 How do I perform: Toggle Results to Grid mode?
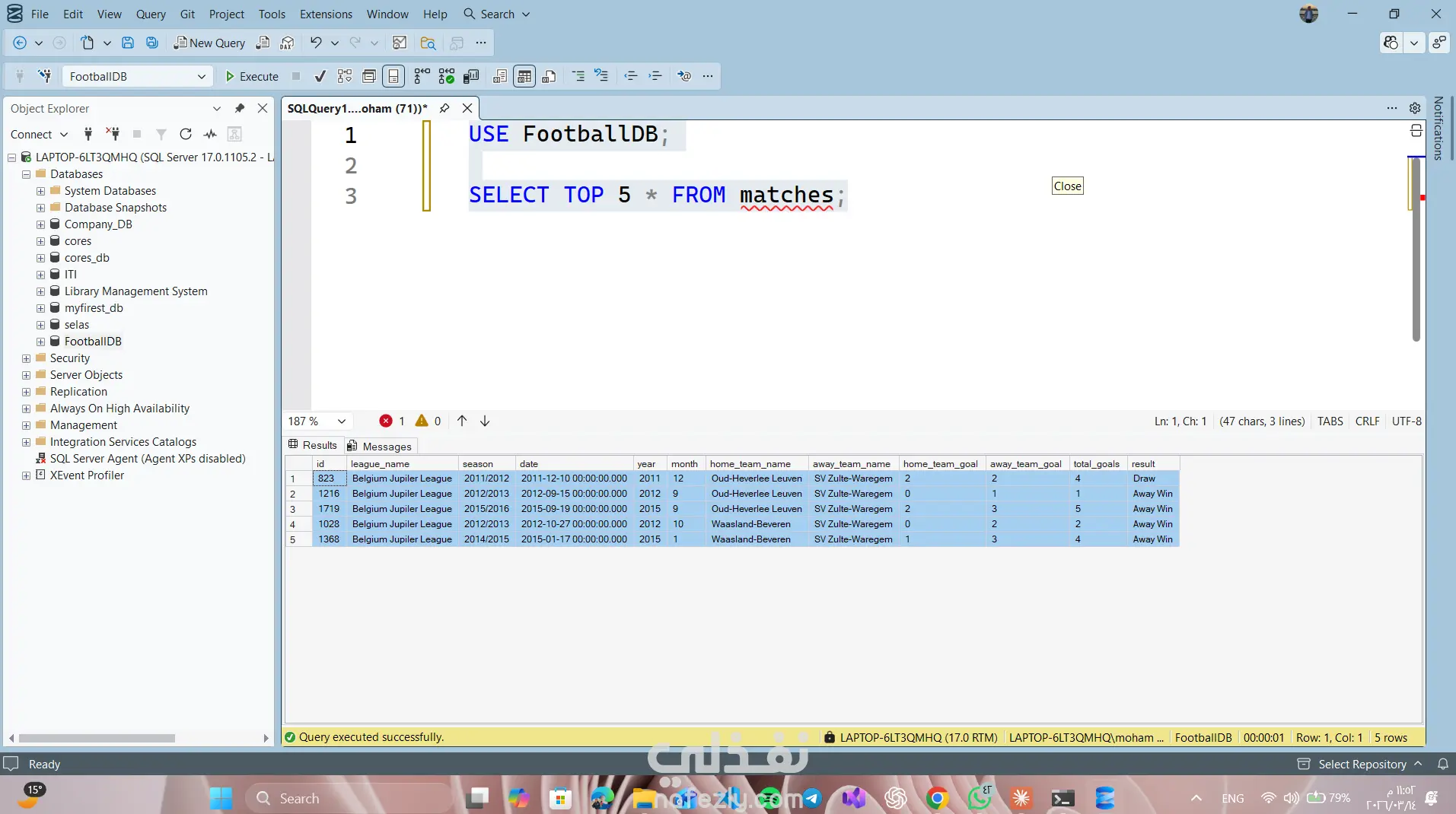pyautogui.click(x=524, y=76)
